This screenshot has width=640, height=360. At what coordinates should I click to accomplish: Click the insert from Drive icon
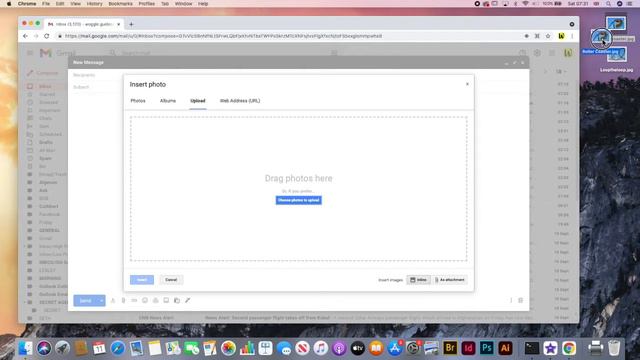[156, 300]
